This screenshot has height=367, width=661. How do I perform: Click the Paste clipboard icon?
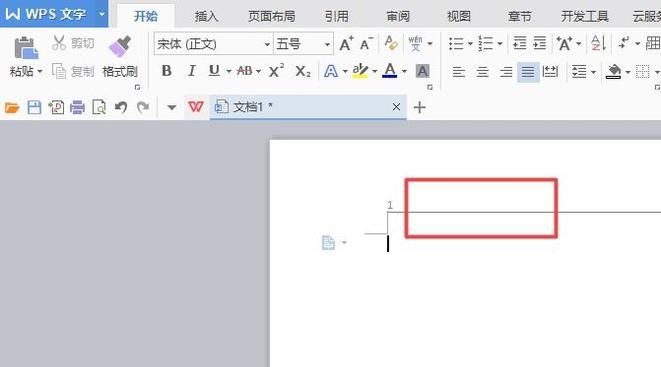[x=26, y=48]
